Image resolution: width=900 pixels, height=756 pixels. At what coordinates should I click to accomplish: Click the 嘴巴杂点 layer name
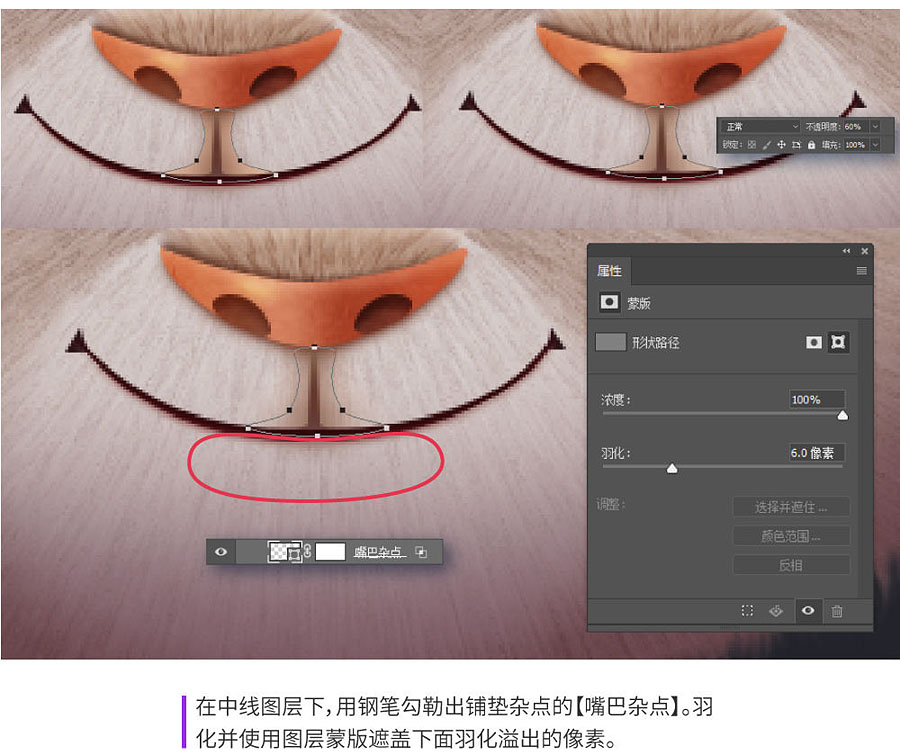click(379, 552)
